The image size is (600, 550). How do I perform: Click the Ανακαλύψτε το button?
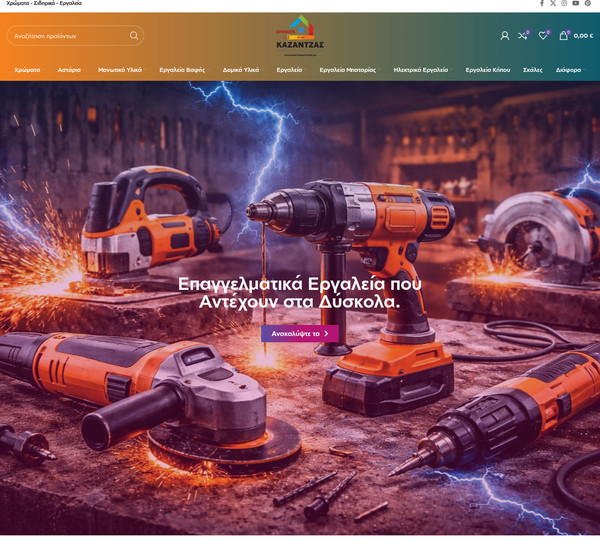pos(300,333)
